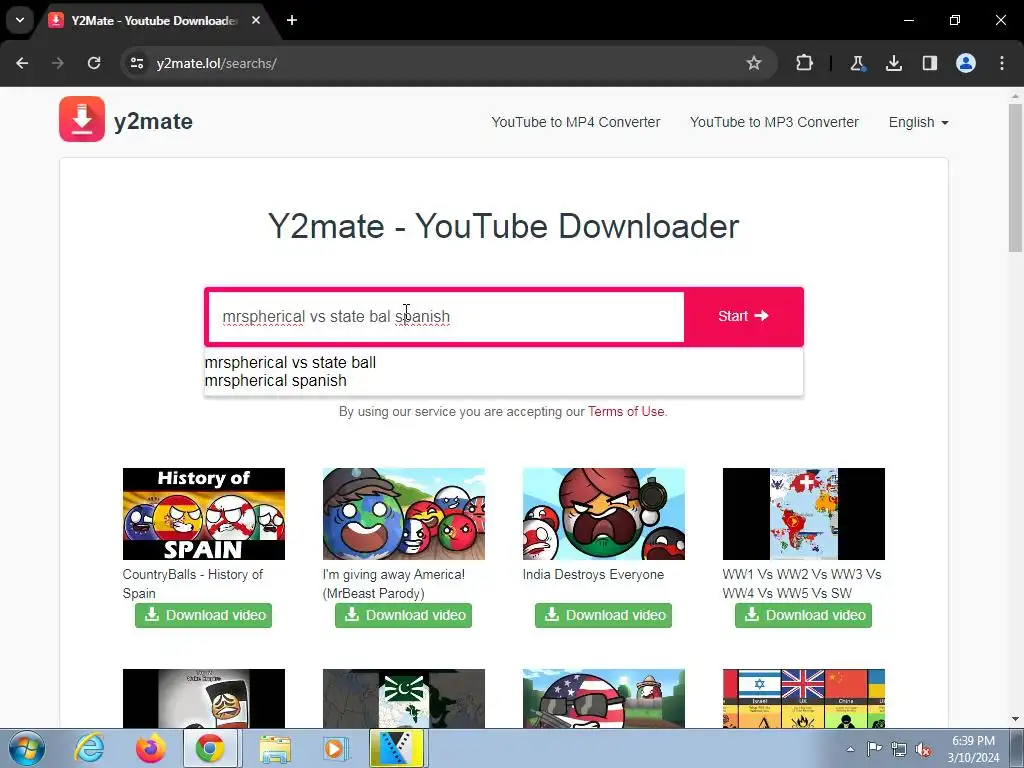Open Action Center flag icon

[x=874, y=749]
